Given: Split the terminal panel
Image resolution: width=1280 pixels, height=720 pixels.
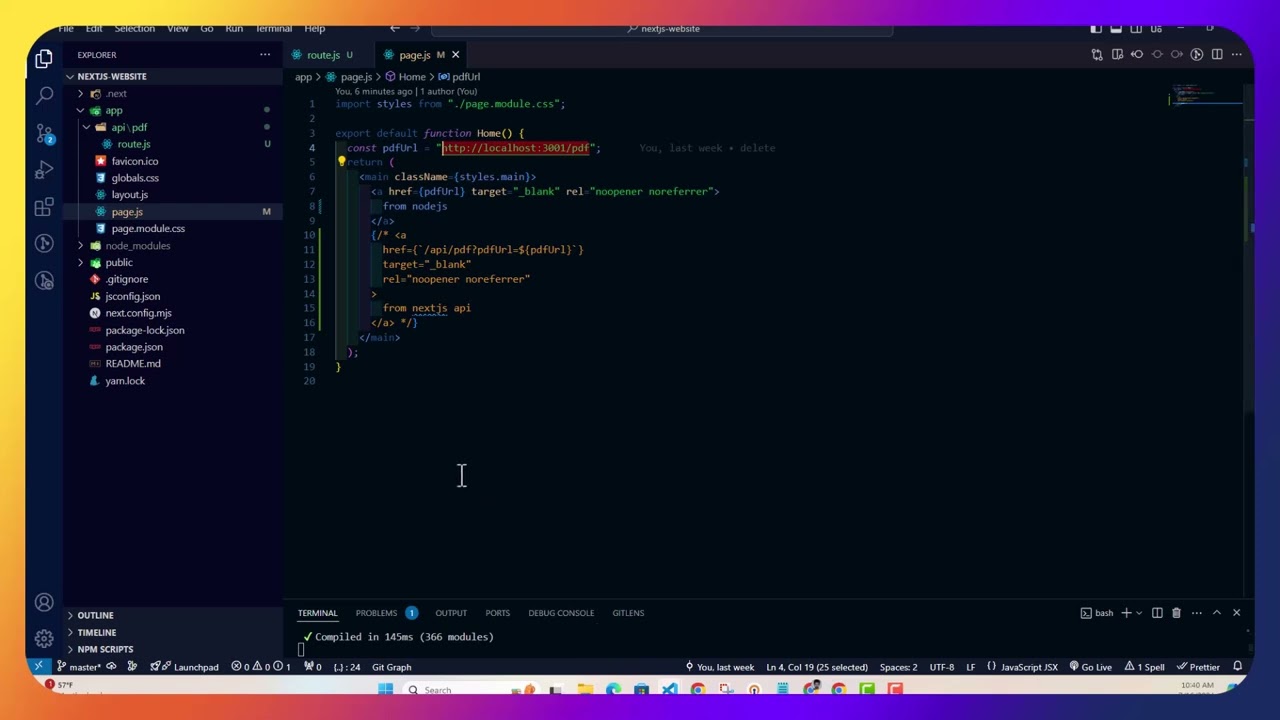Looking at the screenshot, I should pyautogui.click(x=1157, y=613).
